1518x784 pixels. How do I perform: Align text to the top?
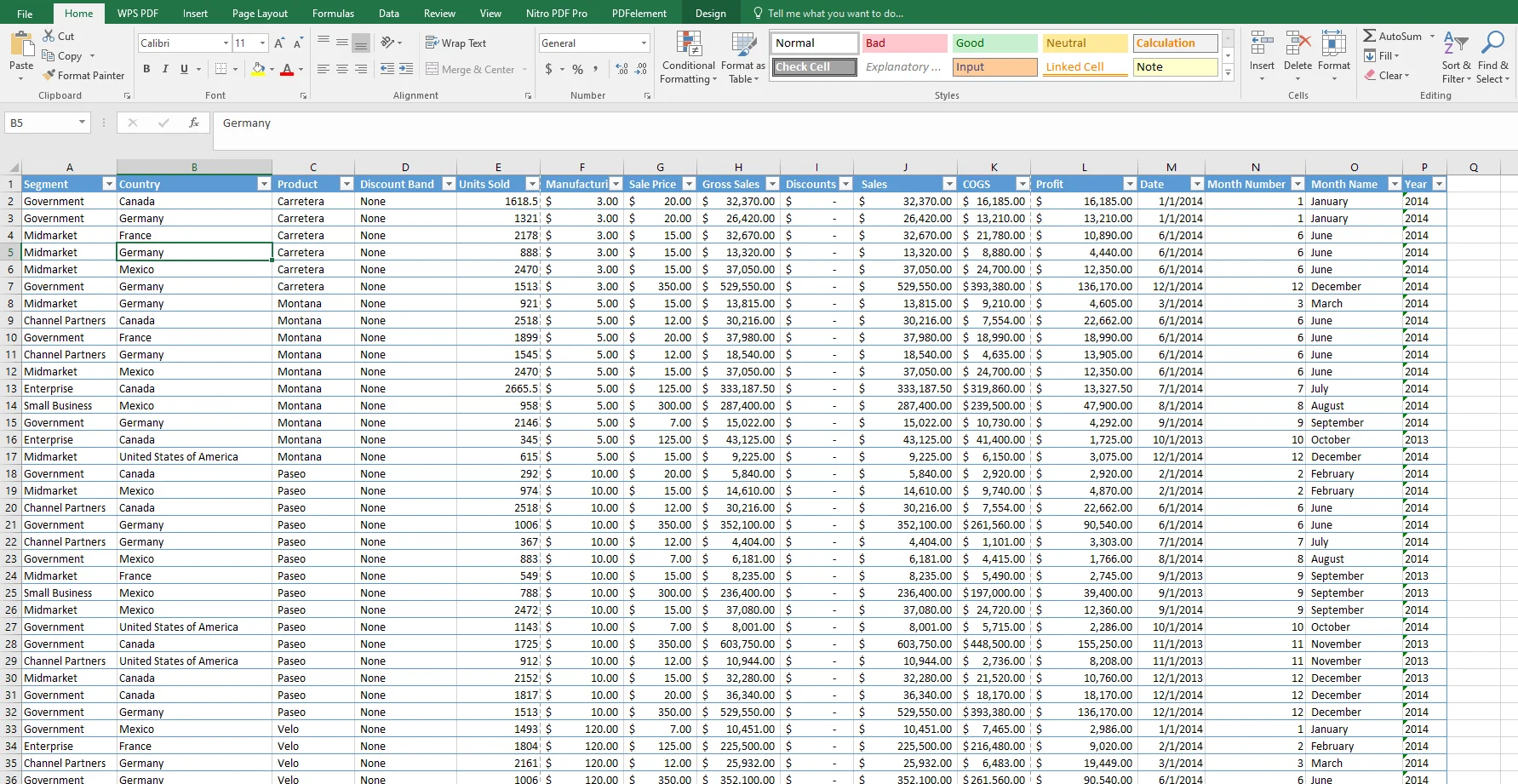[324, 42]
